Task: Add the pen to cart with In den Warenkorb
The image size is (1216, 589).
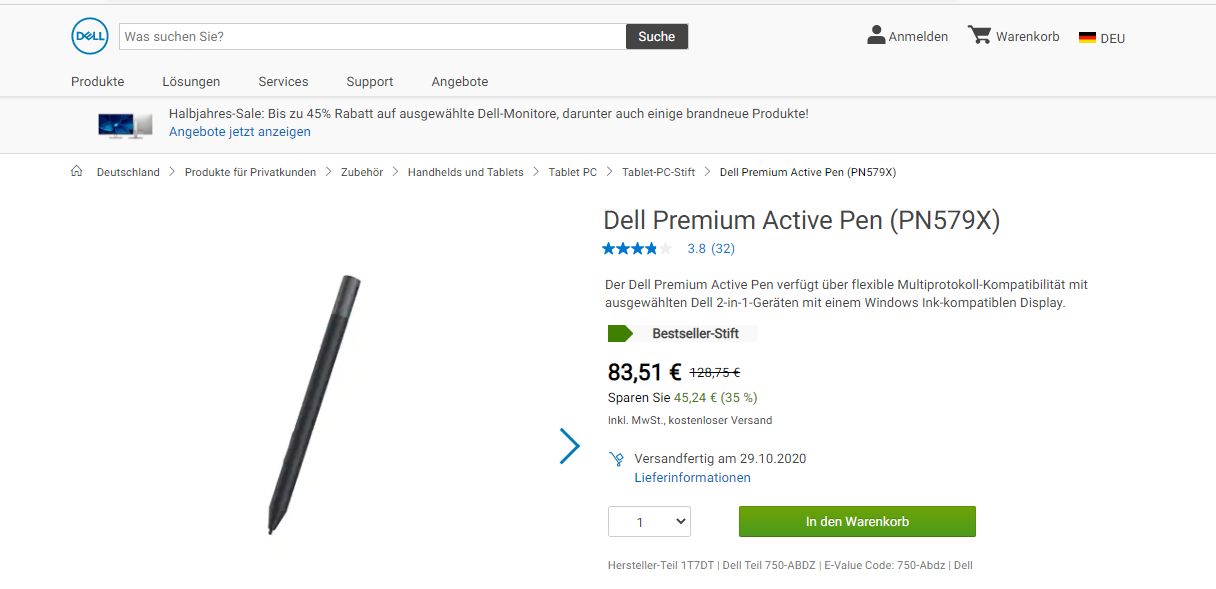Action: (x=856, y=521)
